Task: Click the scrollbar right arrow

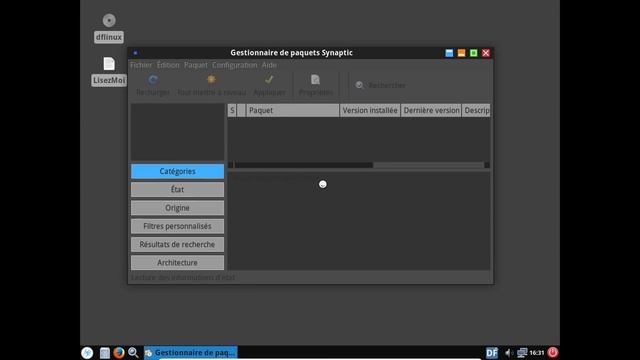Action: [487, 165]
